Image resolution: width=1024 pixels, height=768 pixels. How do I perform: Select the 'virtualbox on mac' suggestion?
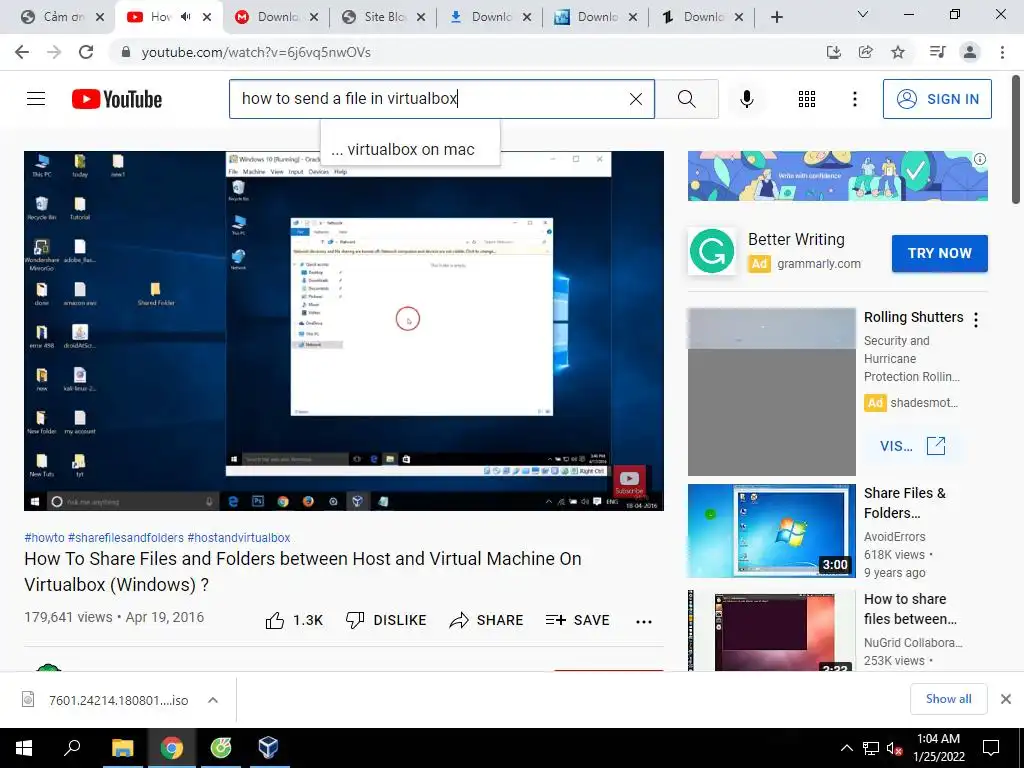click(x=410, y=150)
